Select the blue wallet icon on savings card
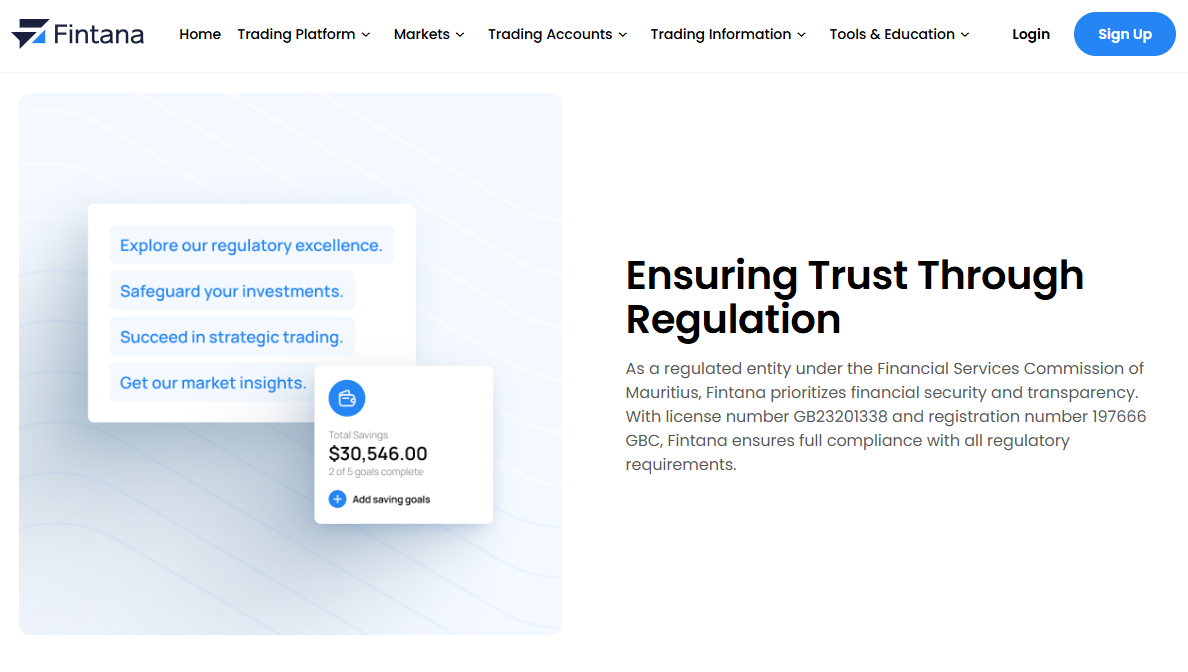This screenshot has width=1188, height=672. point(347,398)
